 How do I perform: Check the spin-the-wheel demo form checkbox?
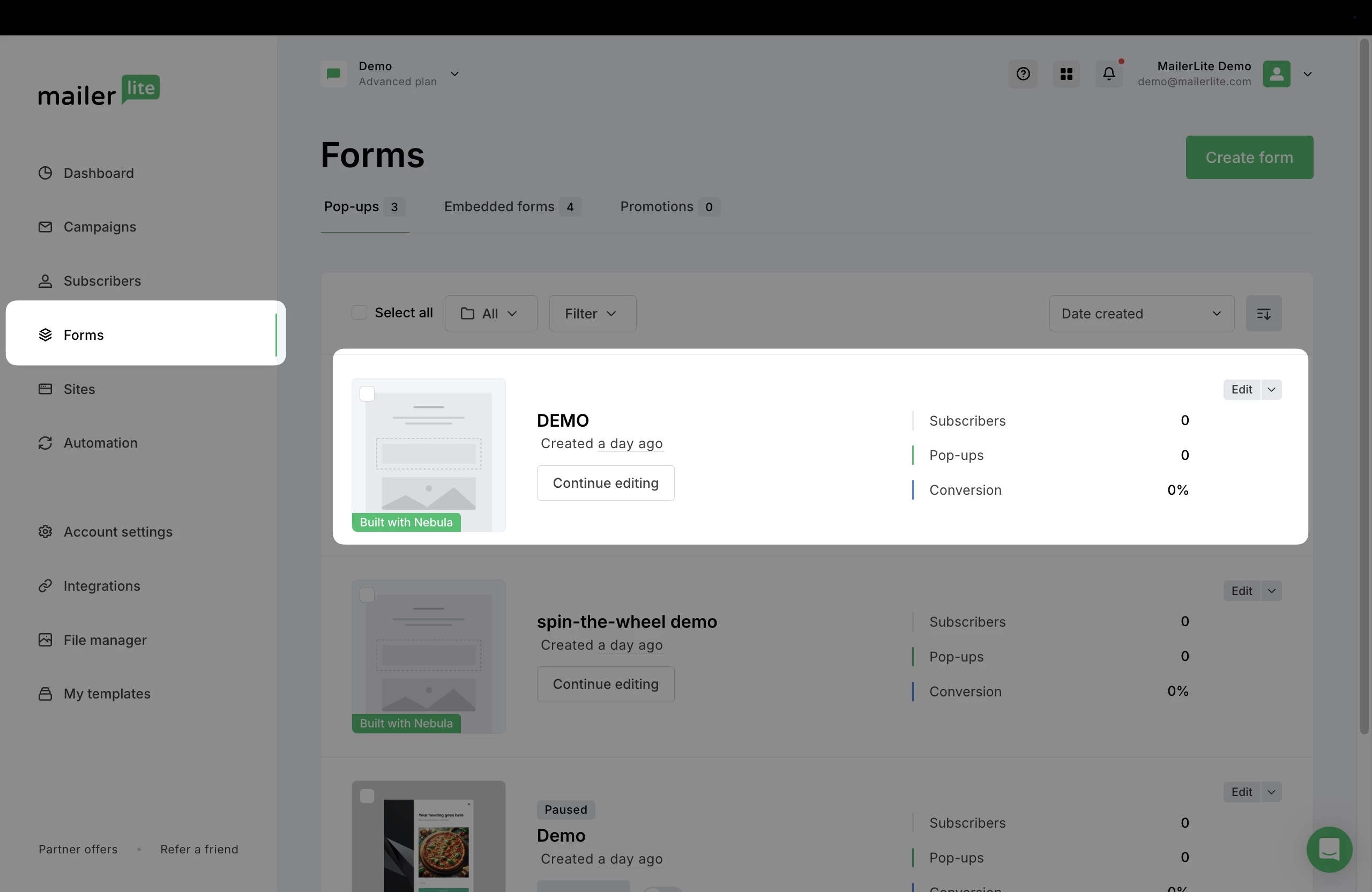(367, 595)
